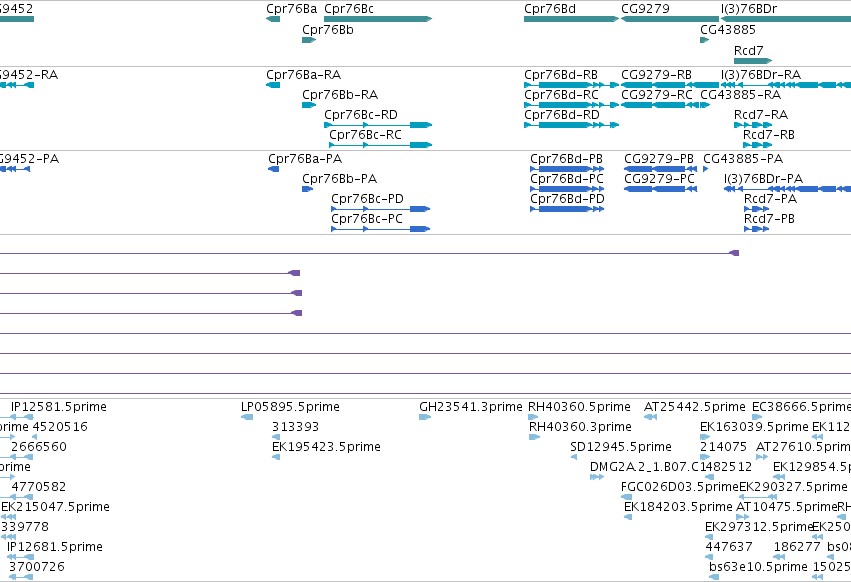Select the 2666560 feature label
The width and height of the screenshot is (851, 582).
click(39, 447)
